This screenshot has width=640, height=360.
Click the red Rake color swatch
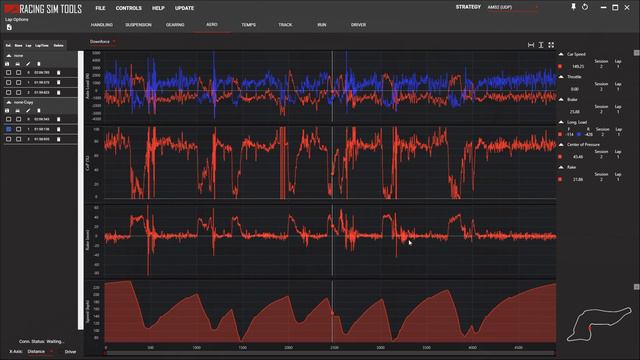click(x=560, y=179)
